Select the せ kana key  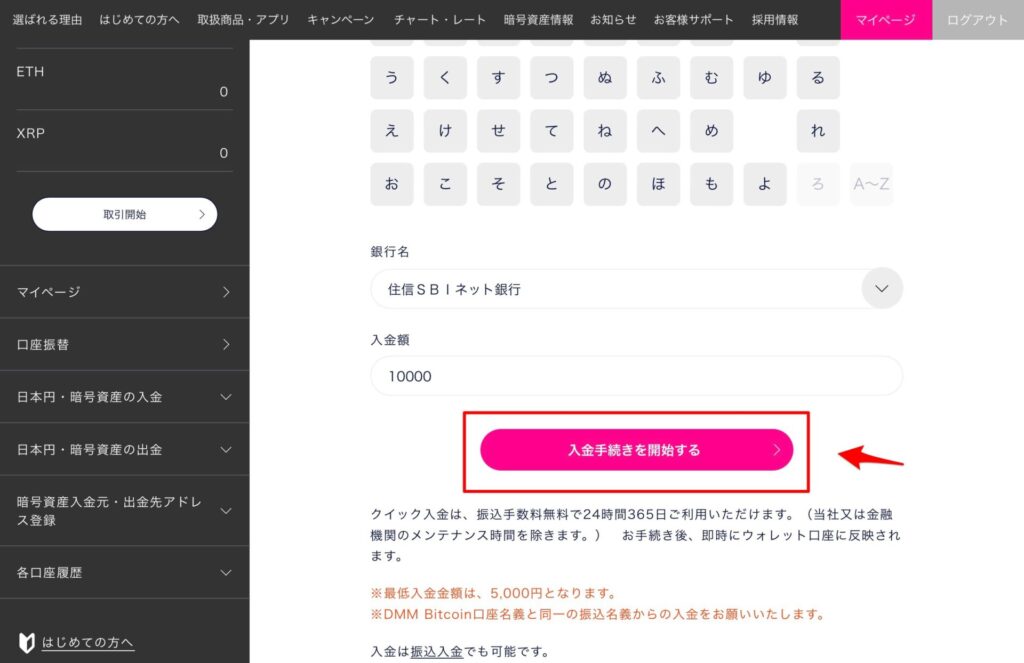pos(498,131)
